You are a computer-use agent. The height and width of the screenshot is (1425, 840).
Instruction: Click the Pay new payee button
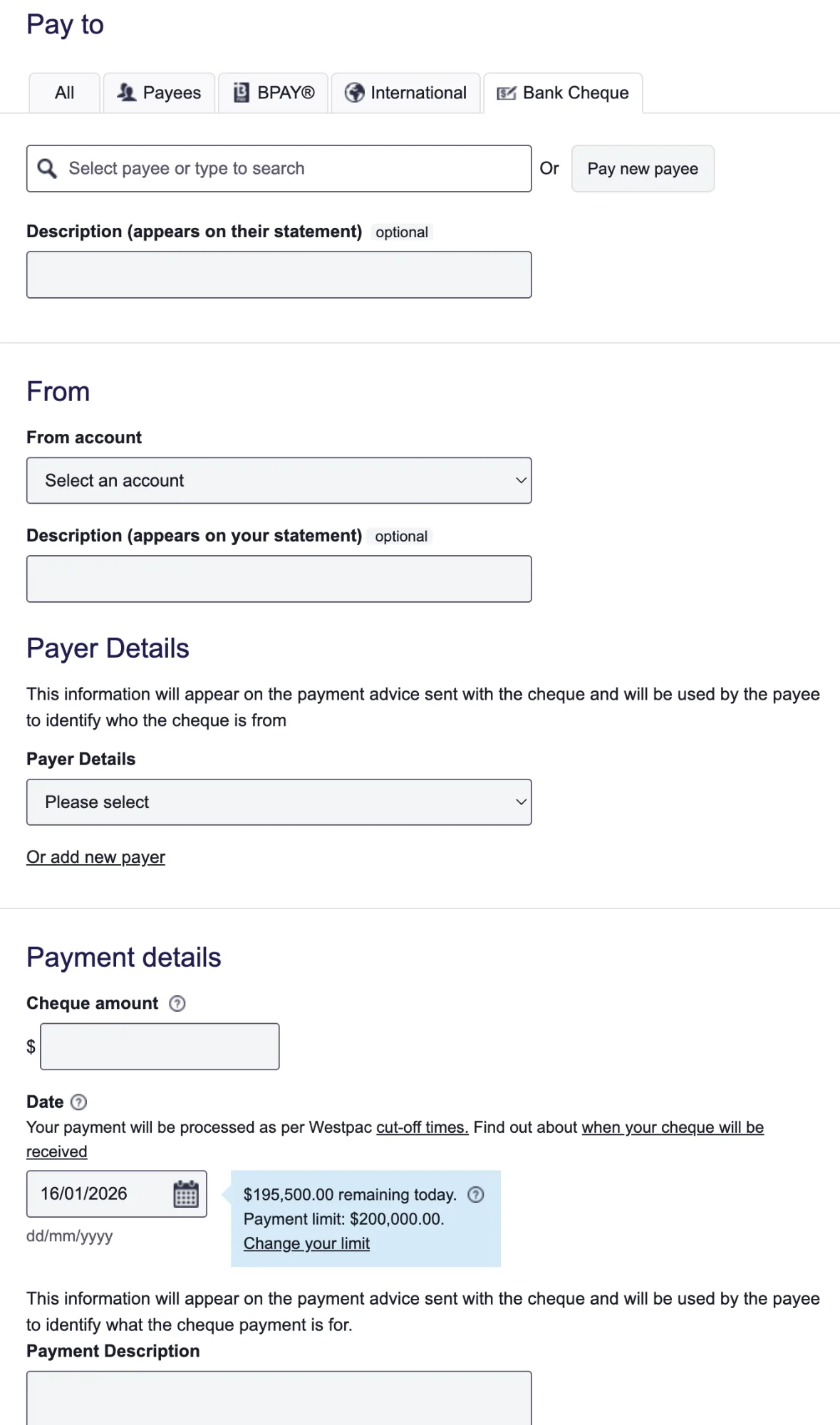point(642,168)
